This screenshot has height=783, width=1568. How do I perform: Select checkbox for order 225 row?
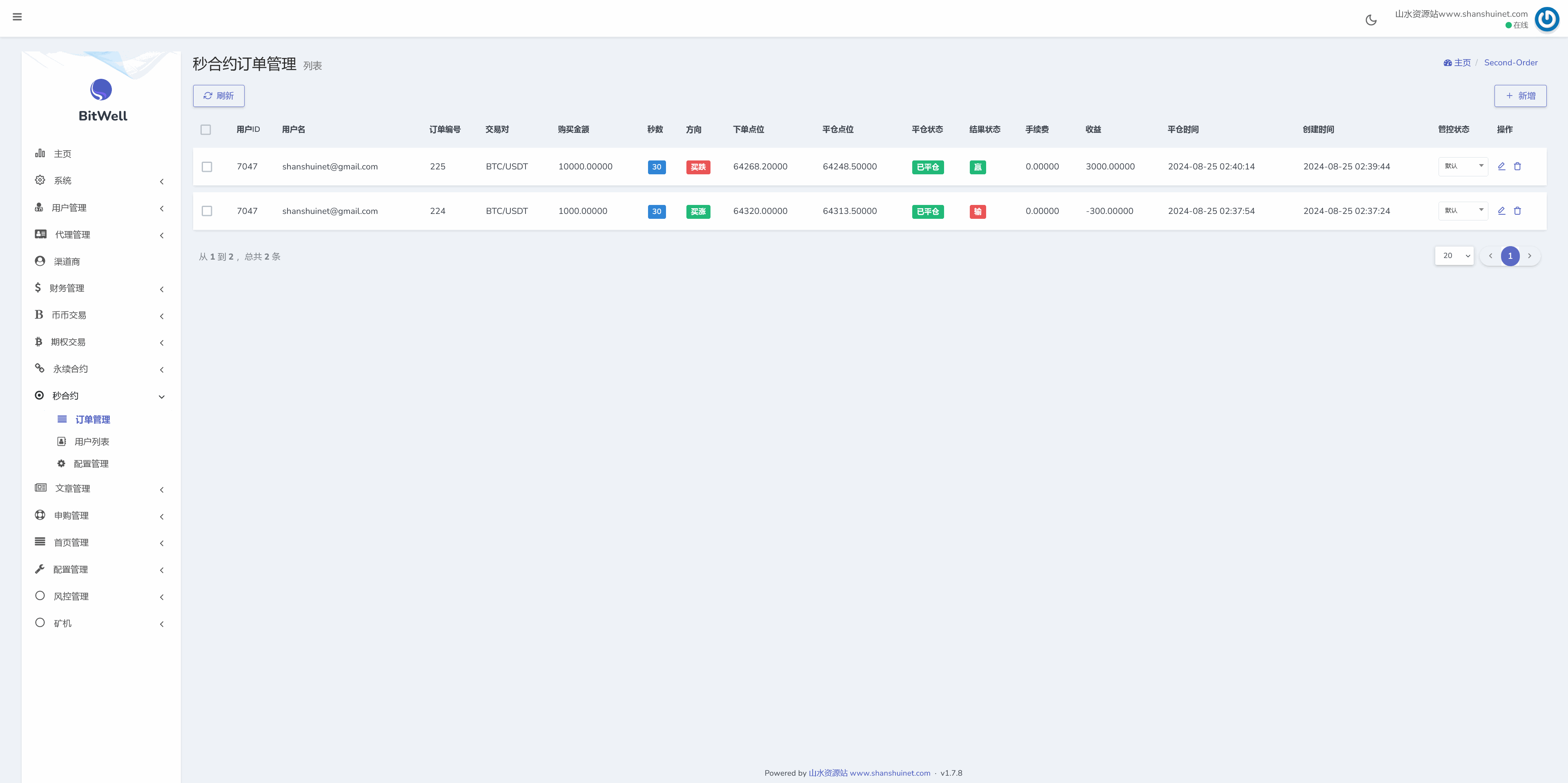coord(207,167)
